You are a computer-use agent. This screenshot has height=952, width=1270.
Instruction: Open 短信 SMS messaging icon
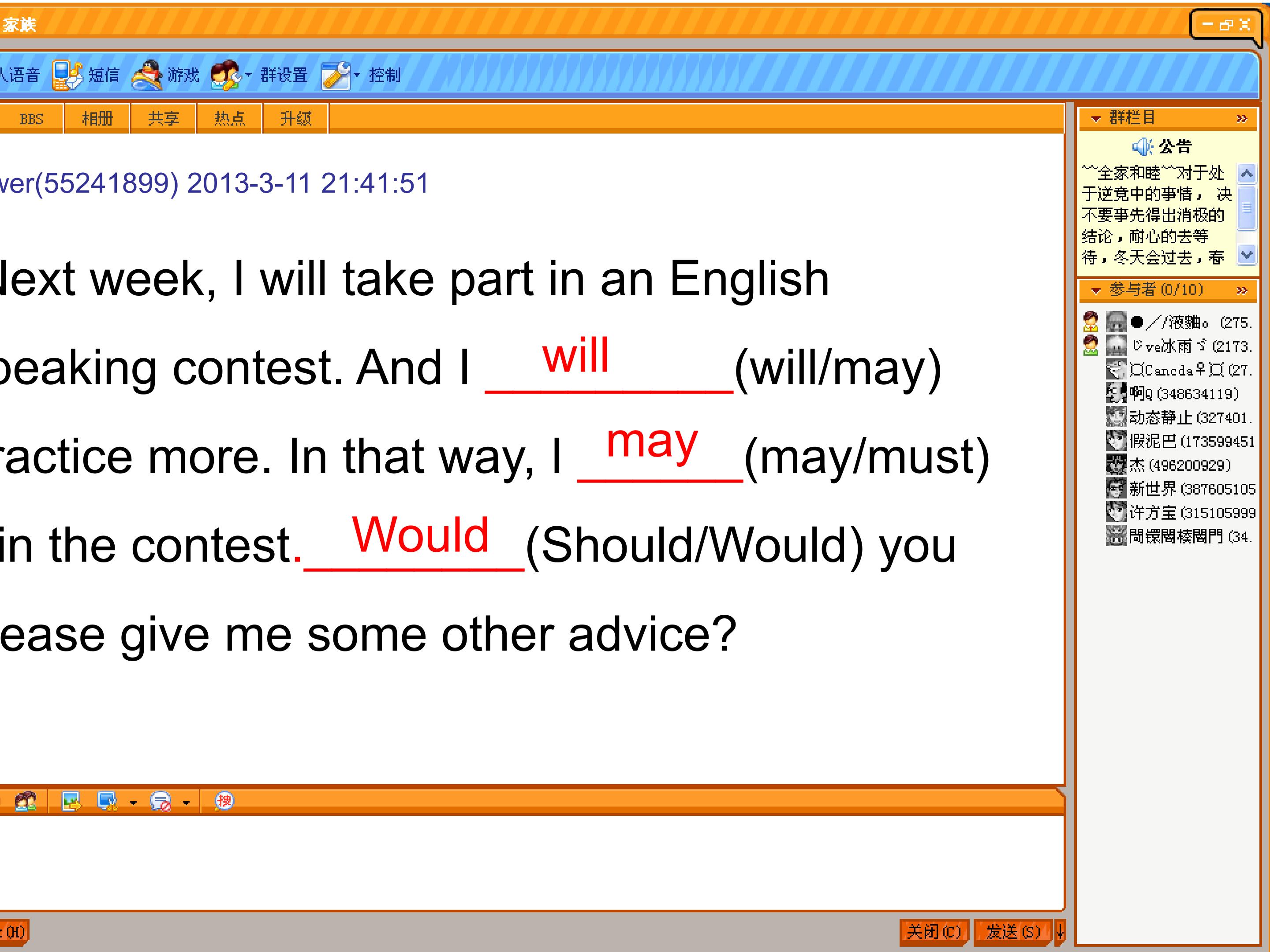67,75
